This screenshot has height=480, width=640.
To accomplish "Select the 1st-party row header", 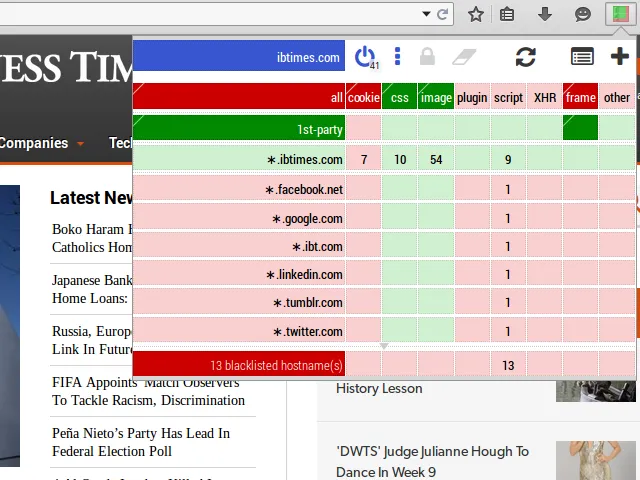I will [239, 129].
